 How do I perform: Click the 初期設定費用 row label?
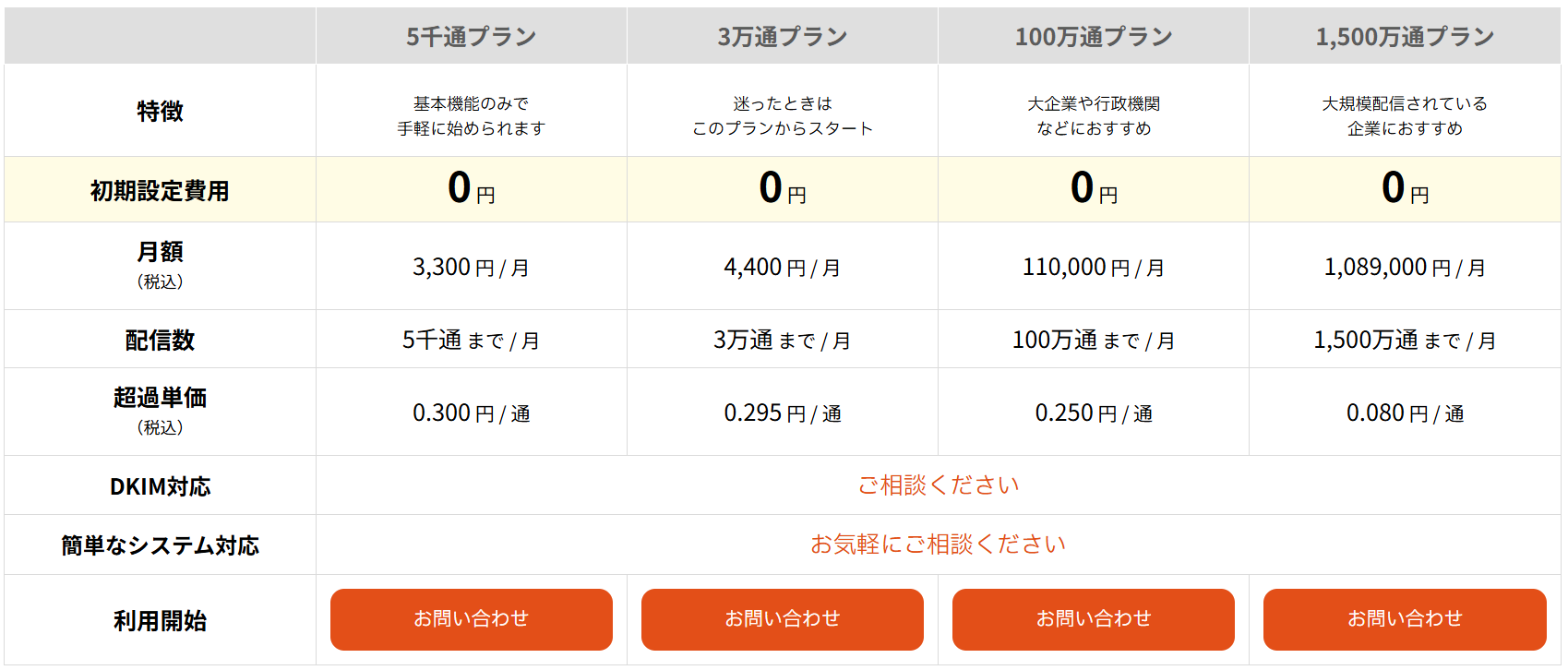[160, 190]
